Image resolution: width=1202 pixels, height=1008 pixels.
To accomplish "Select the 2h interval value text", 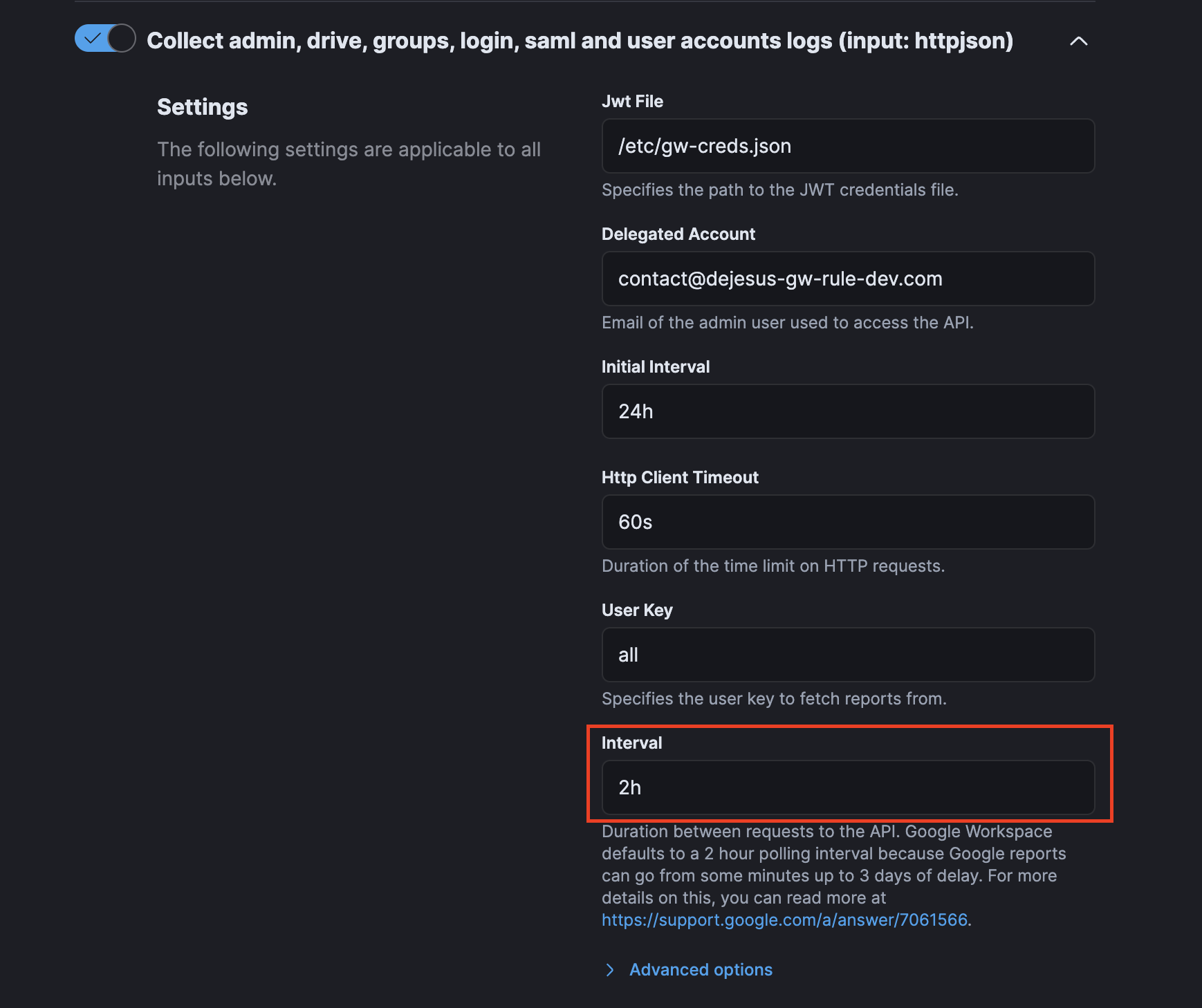I will [630, 787].
